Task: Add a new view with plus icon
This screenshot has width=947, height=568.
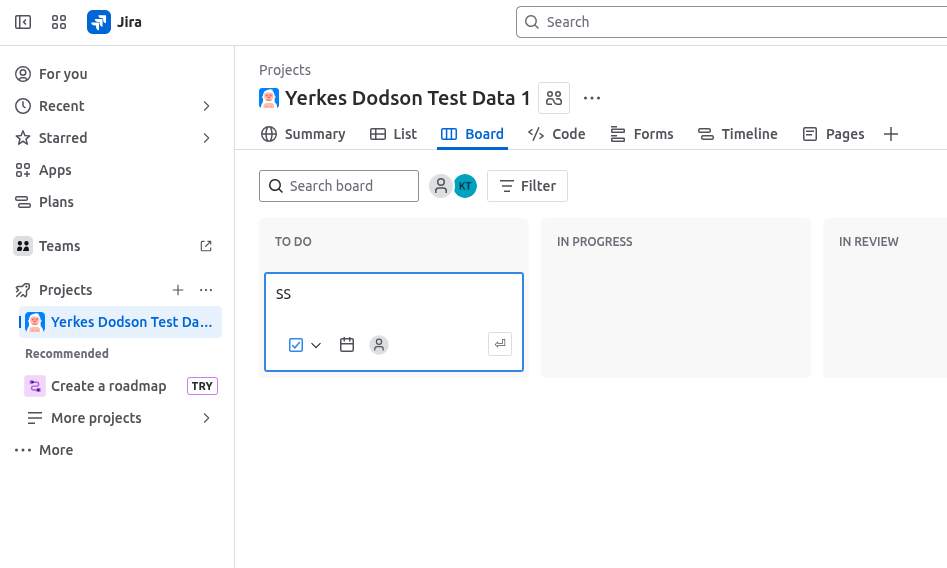Action: click(x=891, y=134)
